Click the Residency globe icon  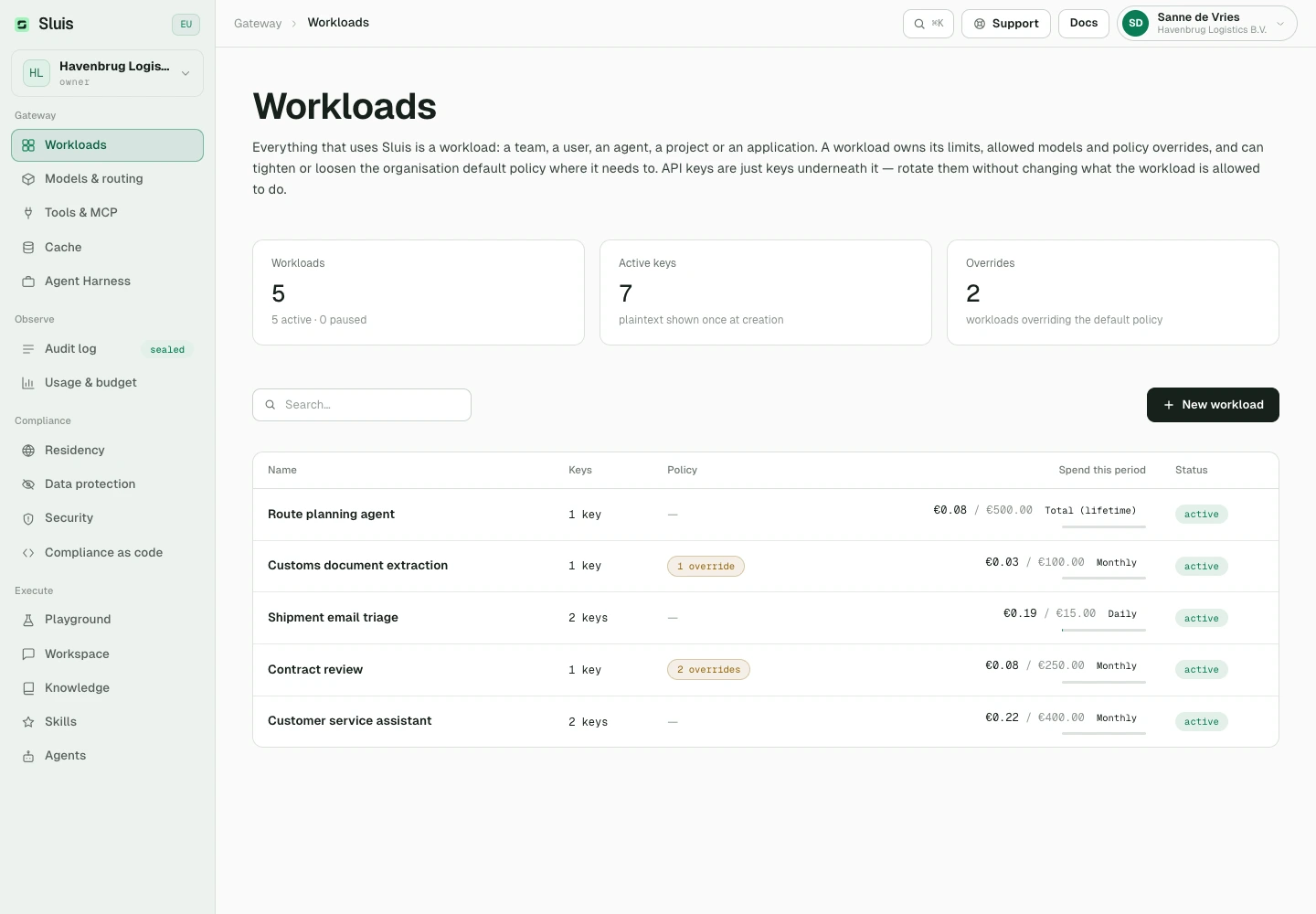[28, 451]
